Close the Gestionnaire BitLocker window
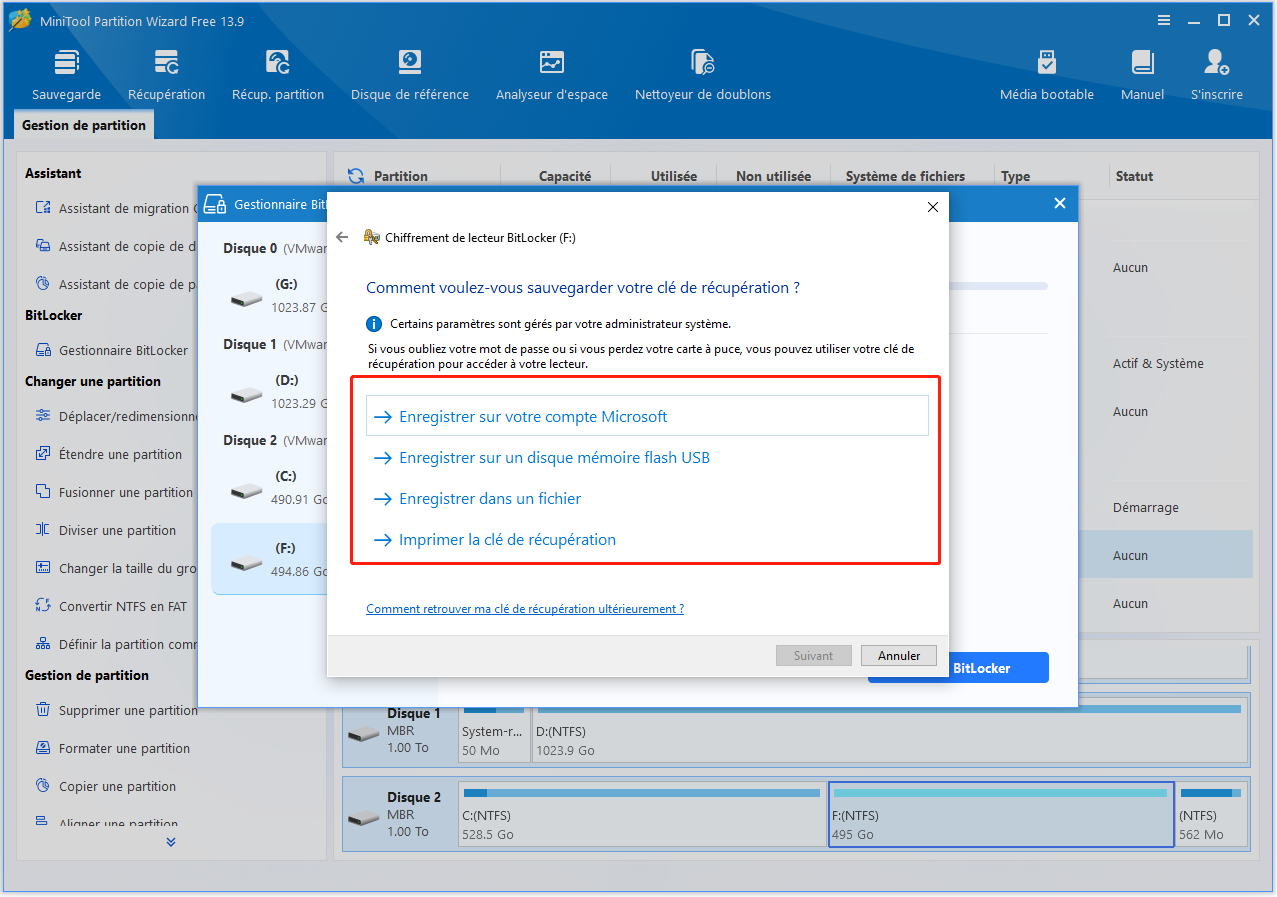This screenshot has width=1277, height=897. click(x=1060, y=203)
